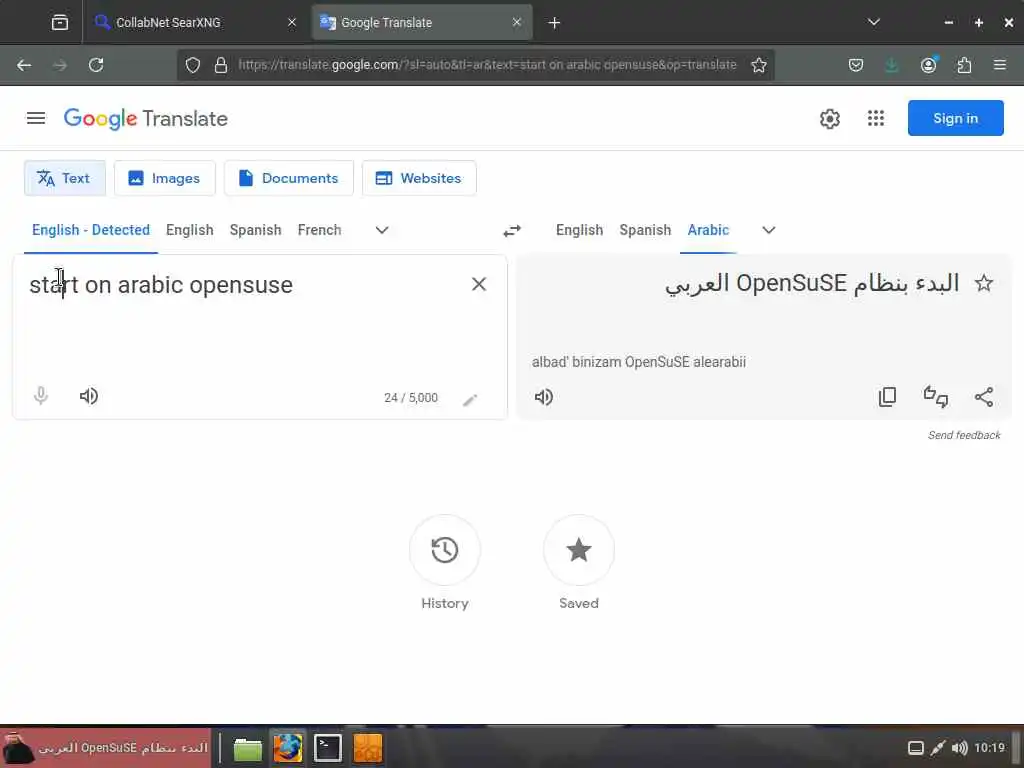Listen to the source text

click(89, 396)
